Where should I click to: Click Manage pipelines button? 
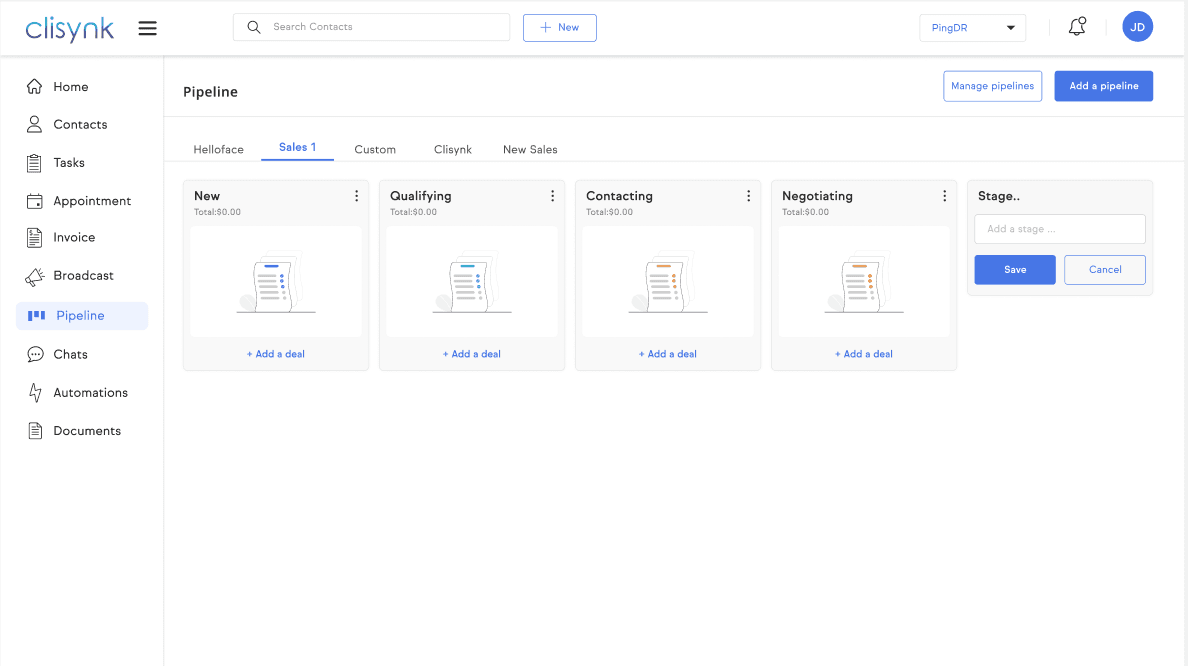coord(992,86)
